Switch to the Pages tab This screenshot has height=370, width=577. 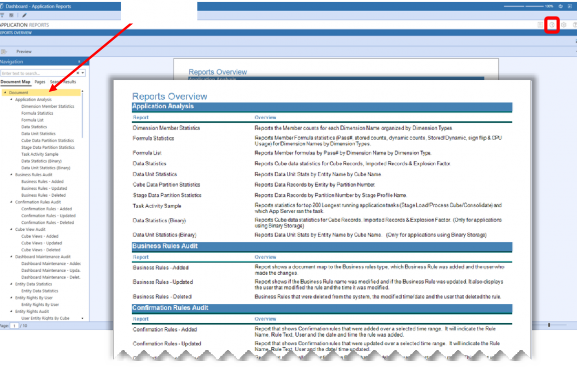pyautogui.click(x=40, y=82)
